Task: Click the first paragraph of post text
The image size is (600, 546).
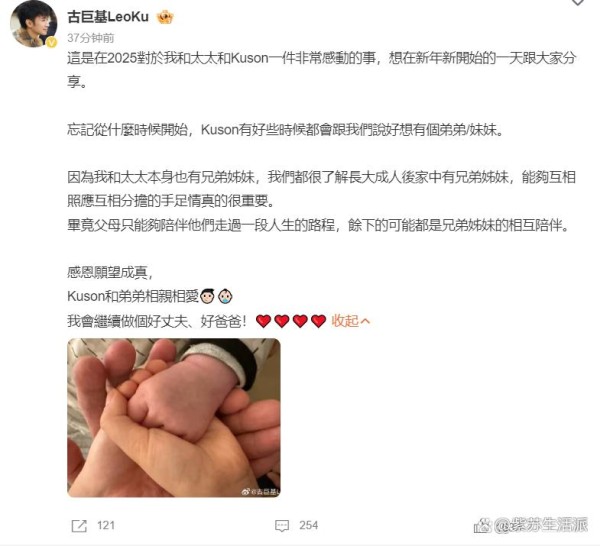Action: [x=321, y=70]
